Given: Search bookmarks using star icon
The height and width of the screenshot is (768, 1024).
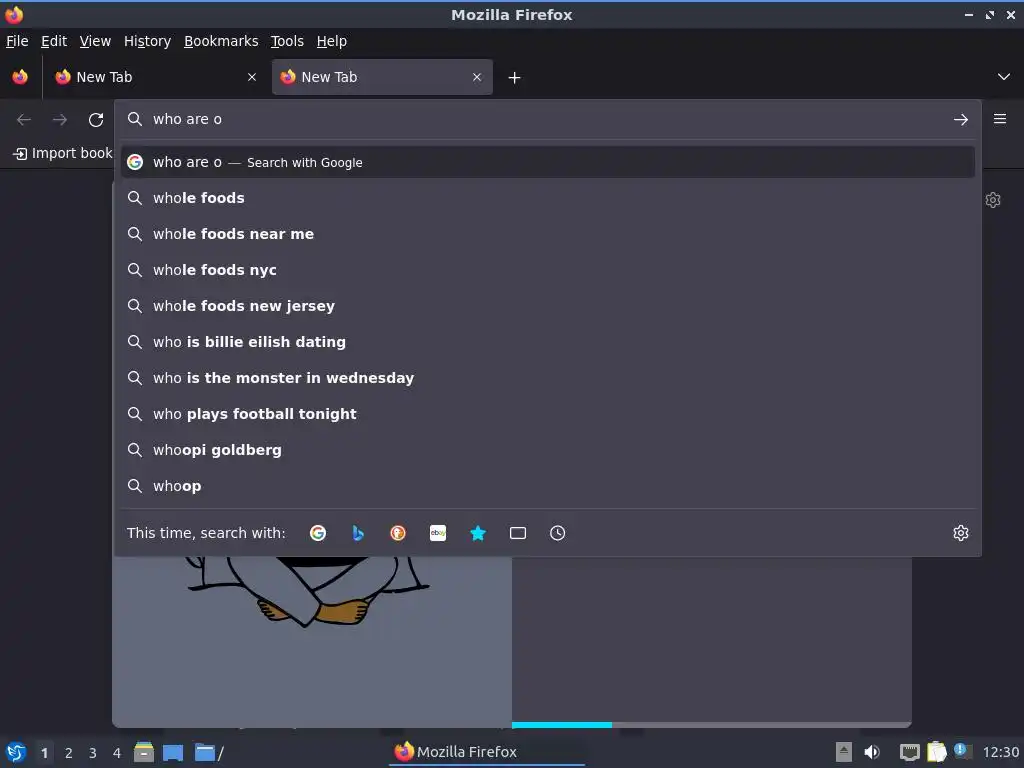Looking at the screenshot, I should coord(478,533).
